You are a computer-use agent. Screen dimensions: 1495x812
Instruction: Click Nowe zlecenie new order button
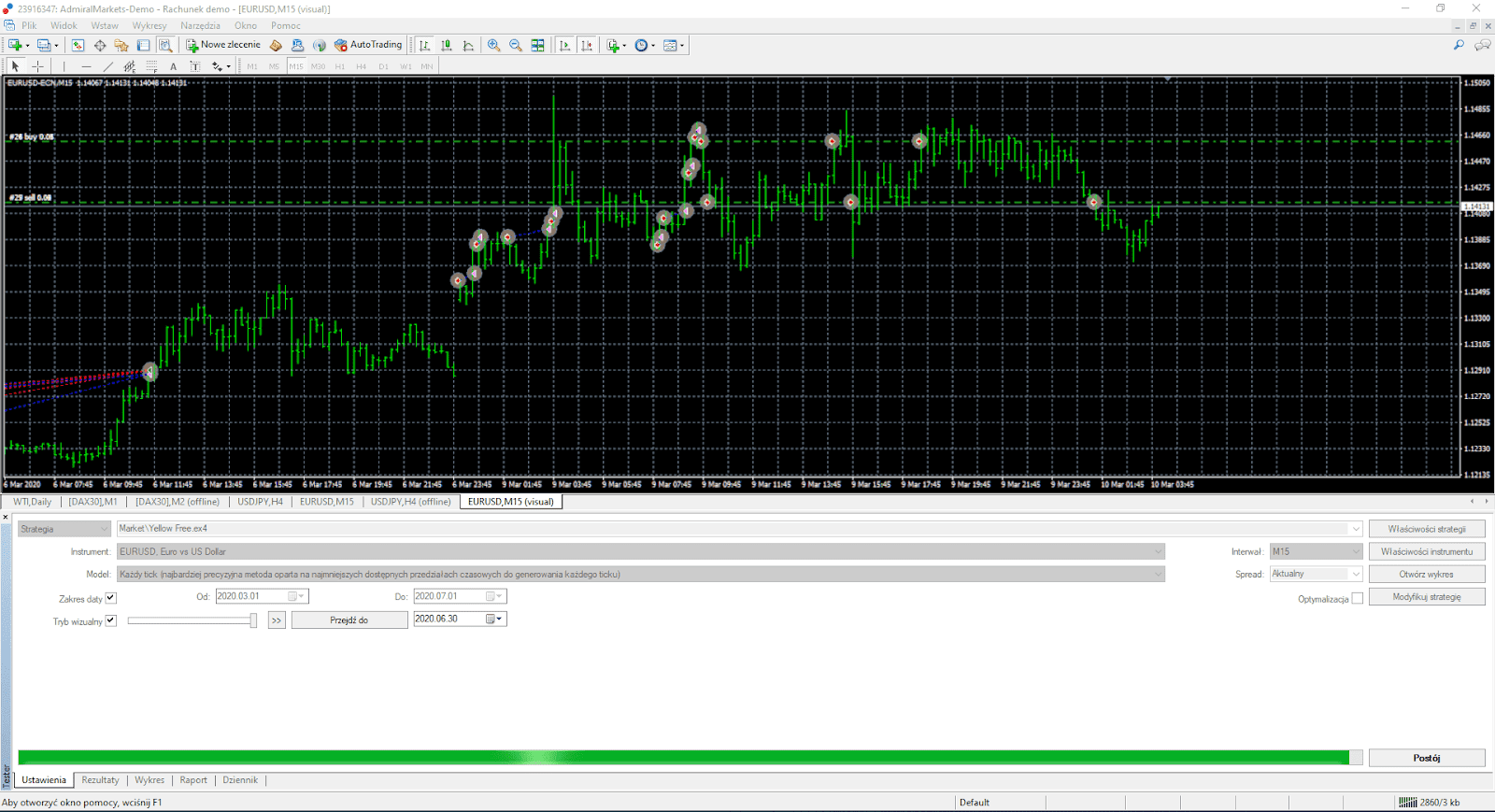[223, 45]
